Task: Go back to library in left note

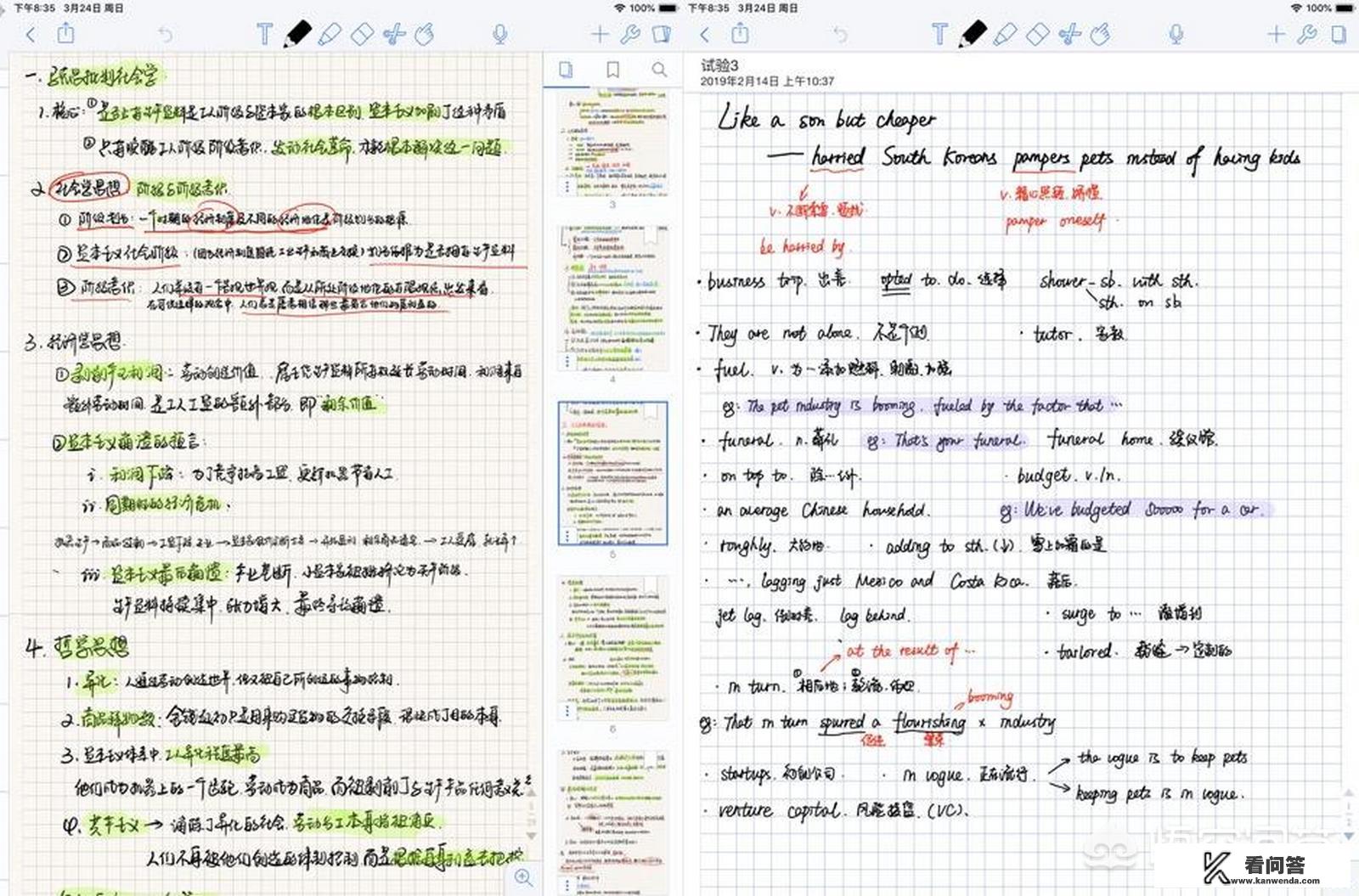Action: click(31, 35)
